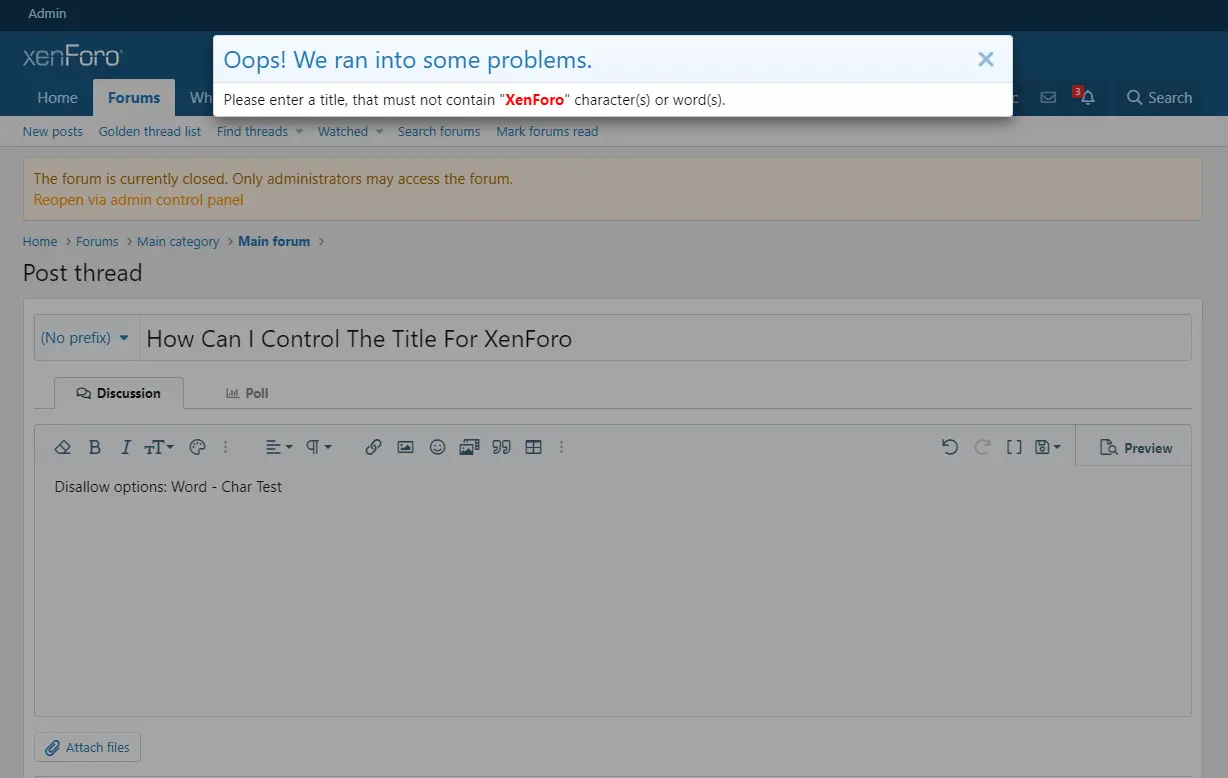Open the font size dropdown
This screenshot has width=1228, height=778.
coord(159,447)
